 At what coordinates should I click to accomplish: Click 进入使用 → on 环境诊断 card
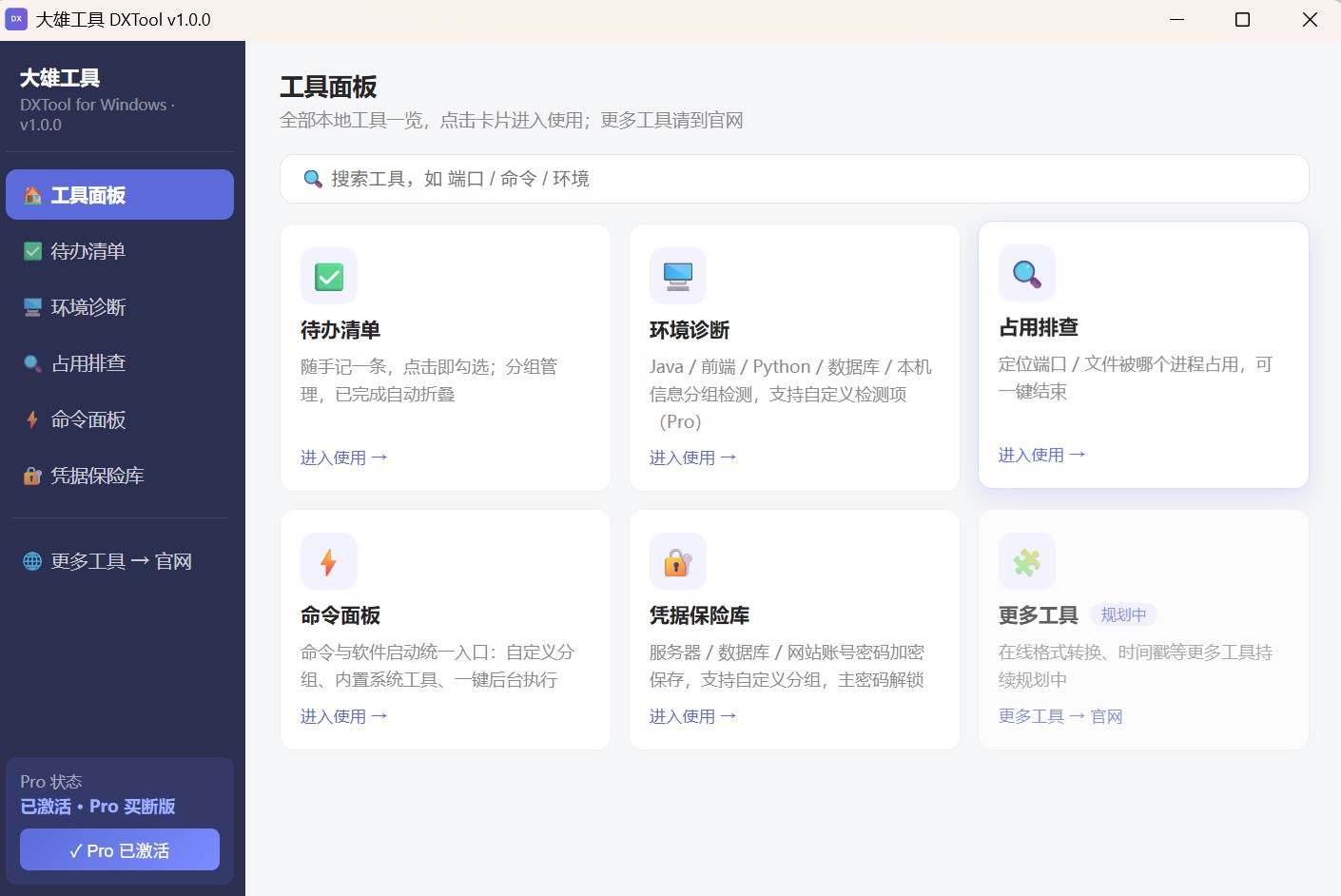pyautogui.click(x=693, y=458)
